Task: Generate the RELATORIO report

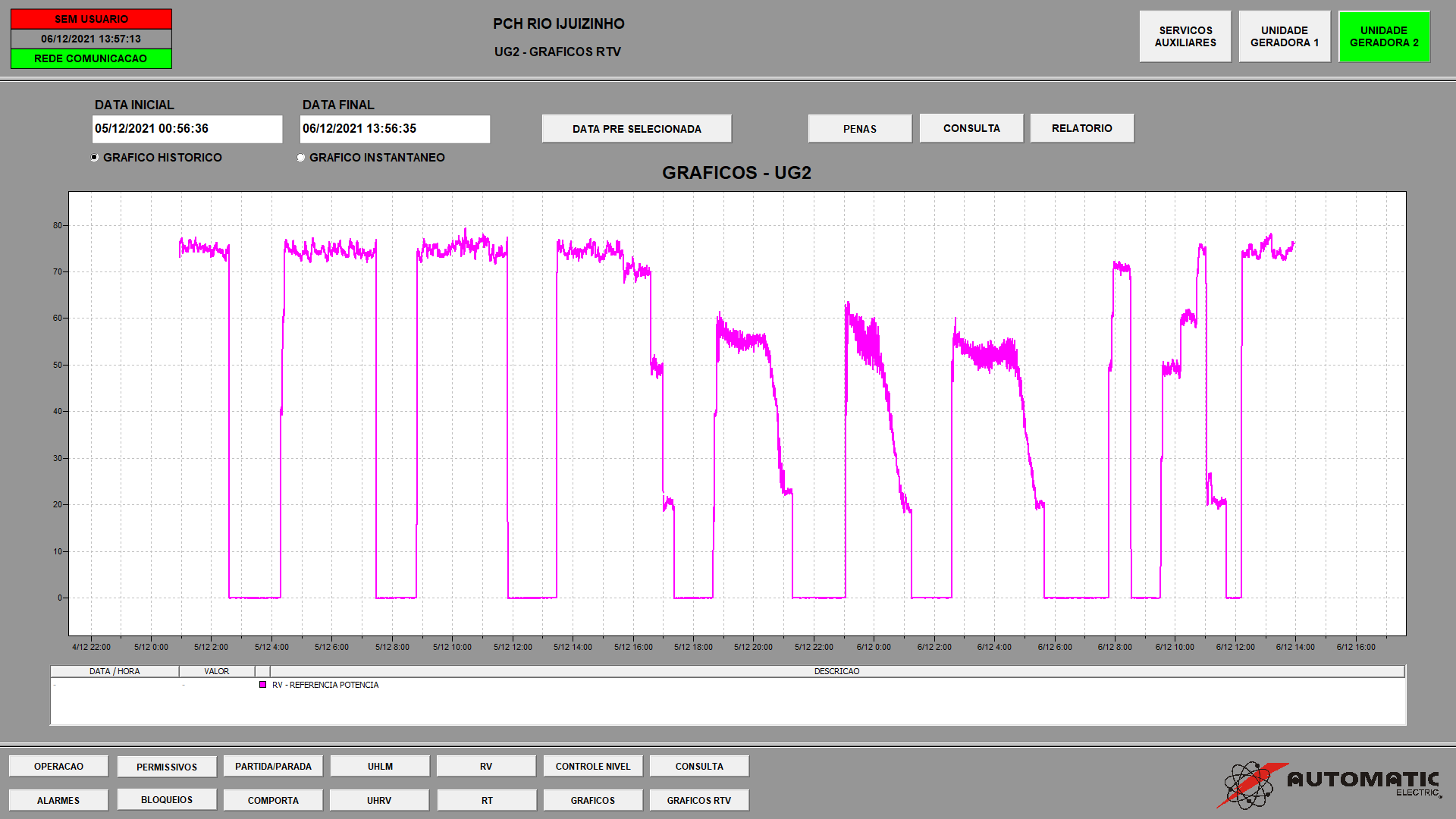Action: coord(1082,128)
